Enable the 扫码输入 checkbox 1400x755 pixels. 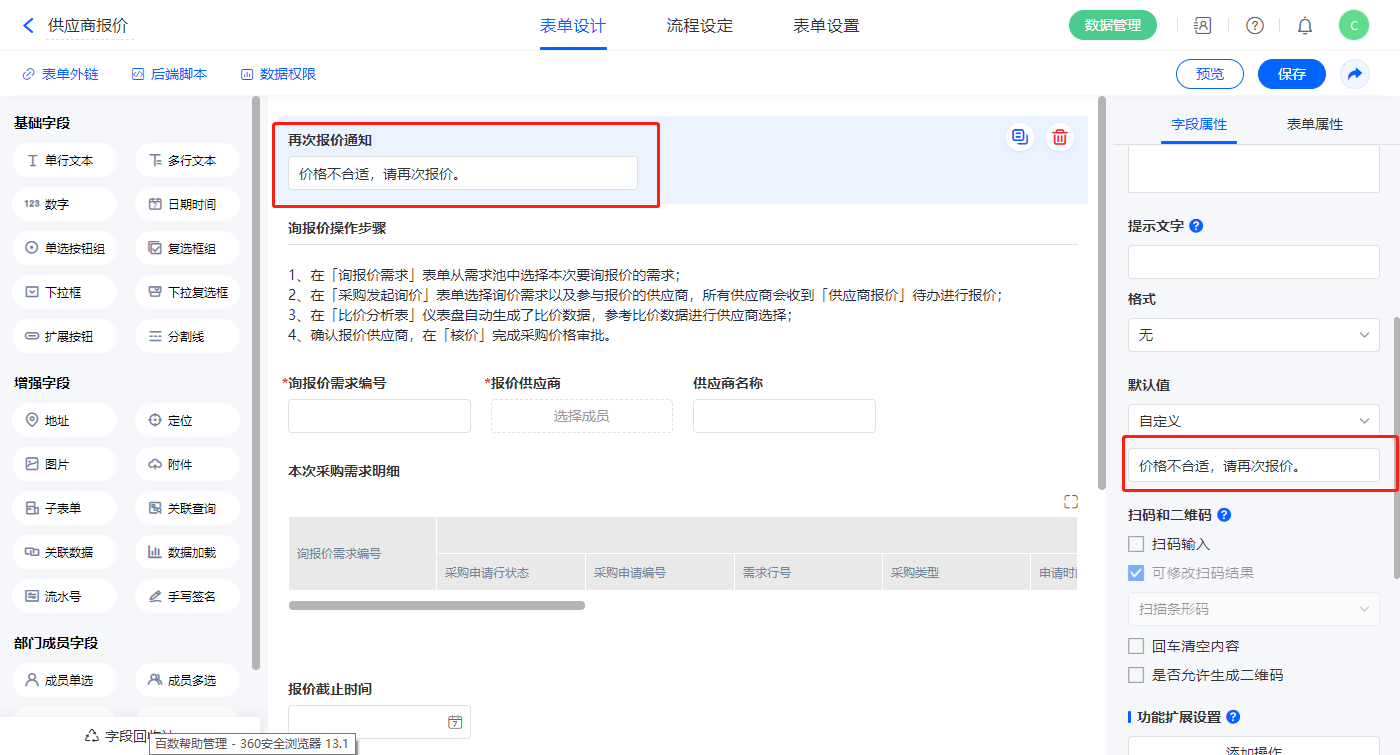(1136, 544)
